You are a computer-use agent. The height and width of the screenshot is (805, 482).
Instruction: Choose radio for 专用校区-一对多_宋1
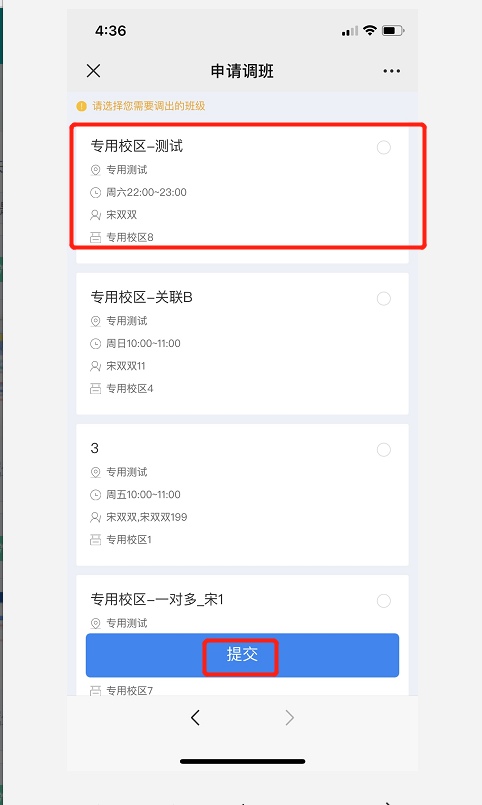click(383, 601)
